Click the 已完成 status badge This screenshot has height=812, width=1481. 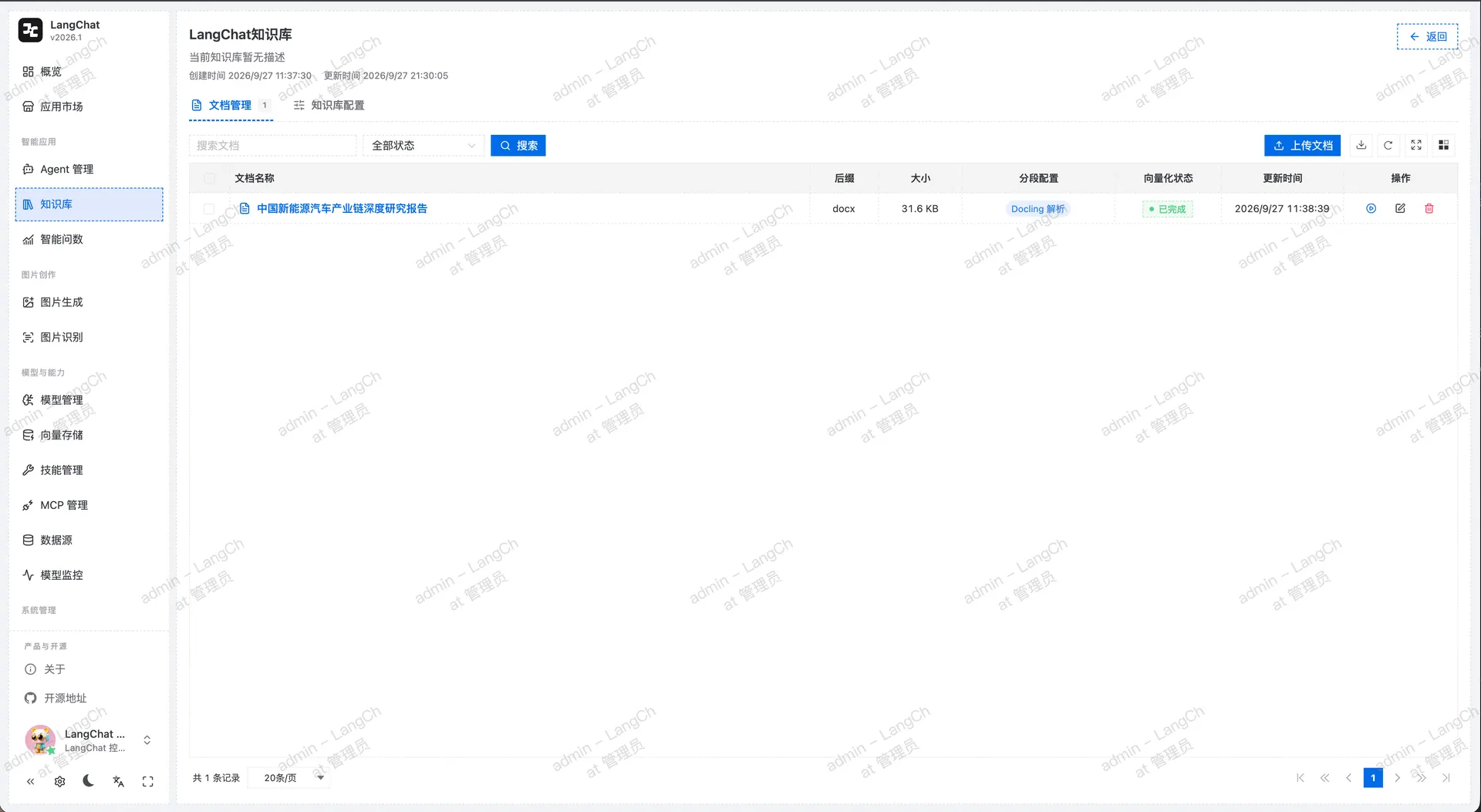click(1168, 209)
